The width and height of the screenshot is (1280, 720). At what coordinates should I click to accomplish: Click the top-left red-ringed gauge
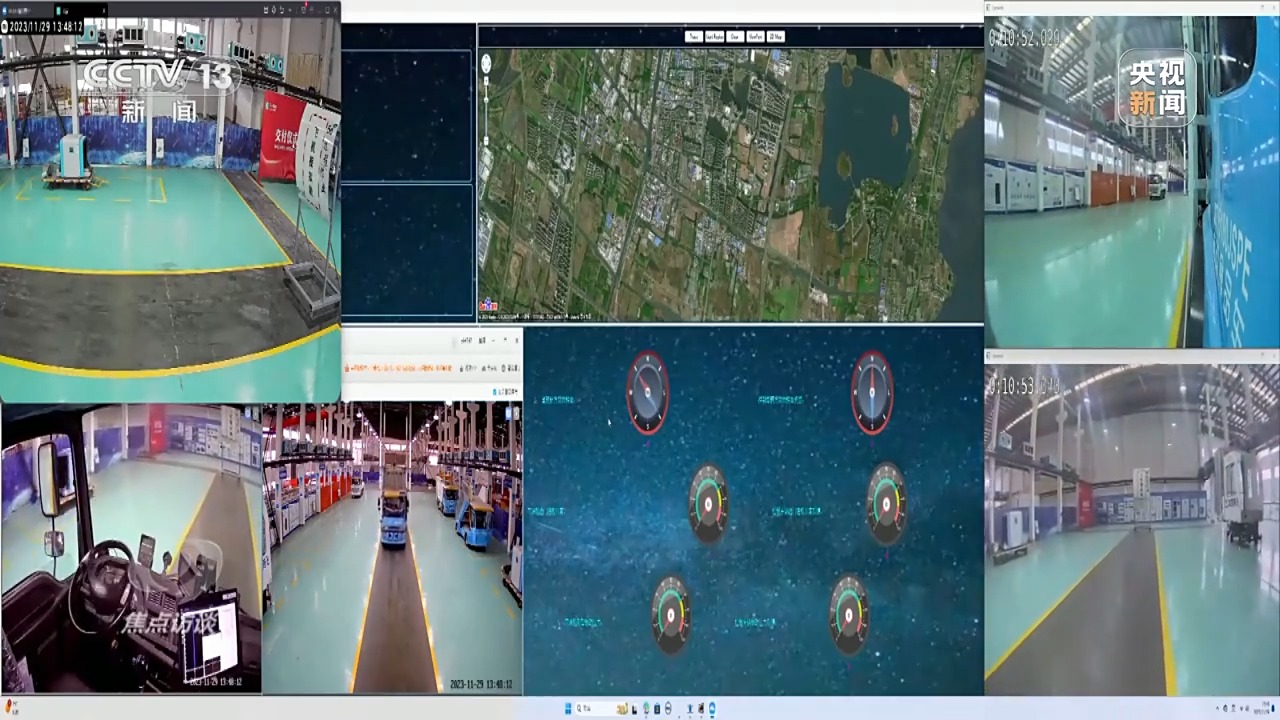647,392
